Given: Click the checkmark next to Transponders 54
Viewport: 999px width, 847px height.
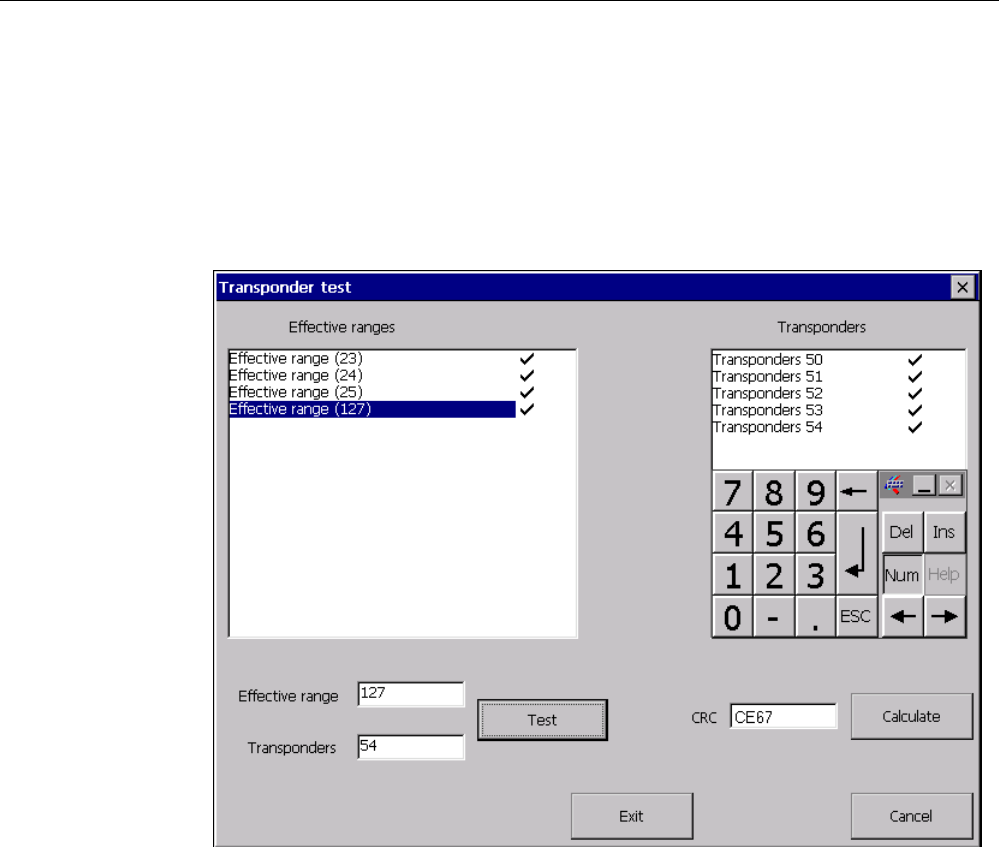Looking at the screenshot, I should click(915, 427).
